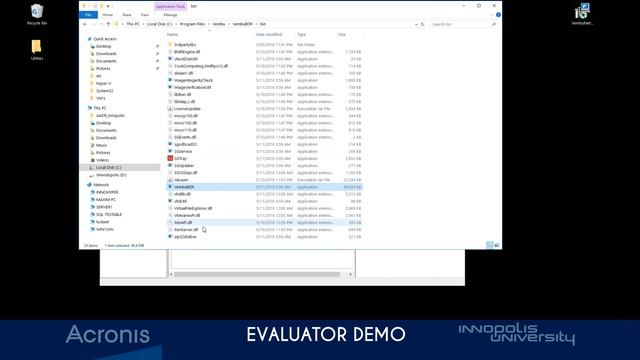Click the Search Bin input field
Image resolution: width=640 pixels, height=360 pixels.
point(464,24)
